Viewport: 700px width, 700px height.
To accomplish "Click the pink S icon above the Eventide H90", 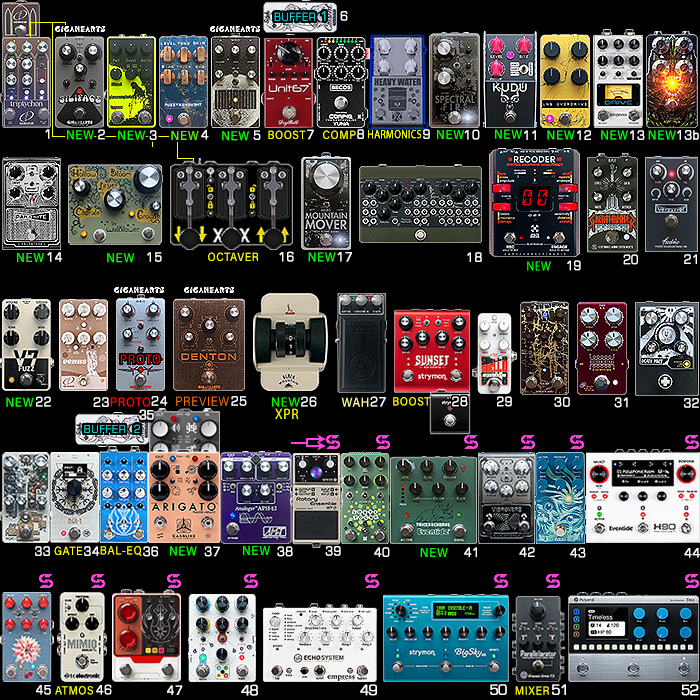I will 692,442.
